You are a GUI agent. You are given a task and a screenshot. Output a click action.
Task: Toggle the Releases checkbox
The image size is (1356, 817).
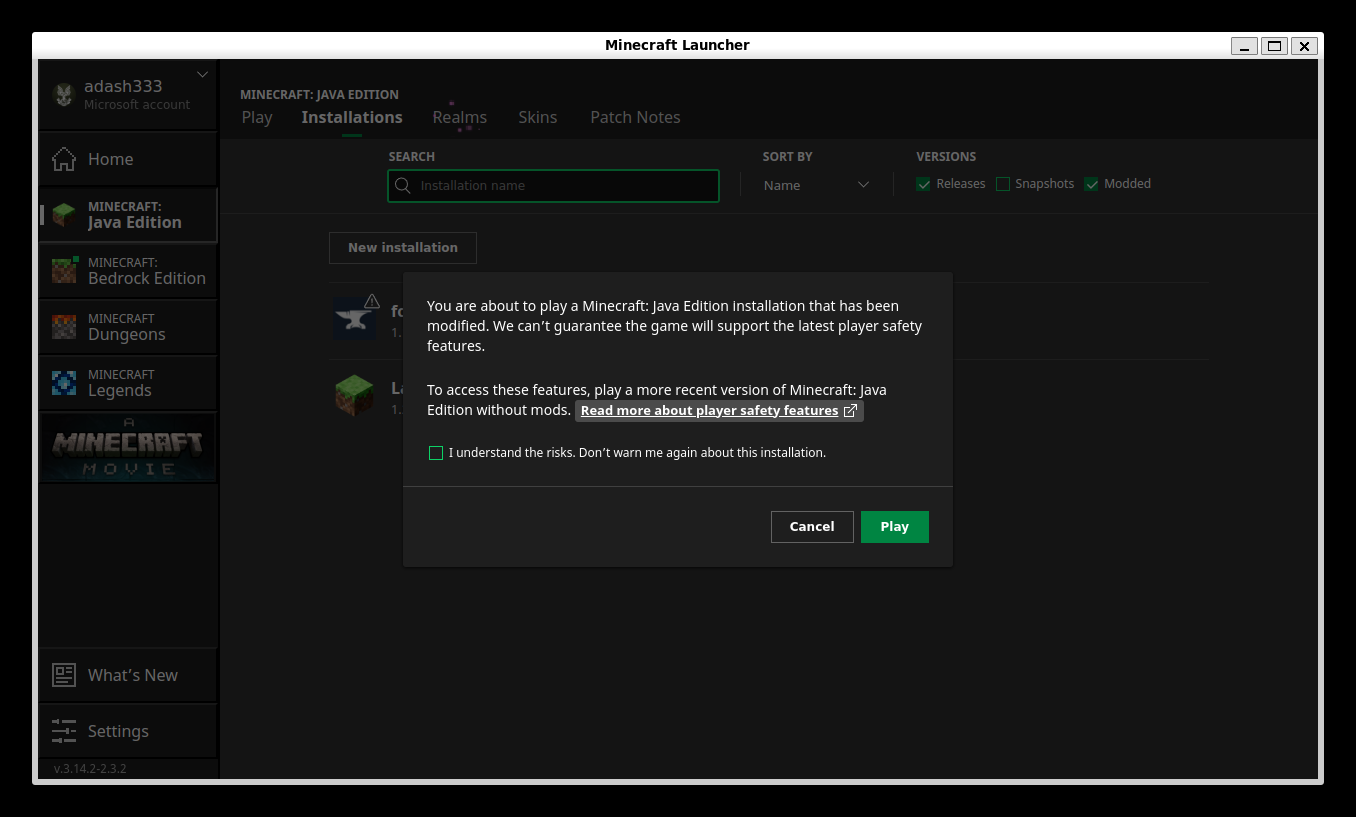[923, 184]
